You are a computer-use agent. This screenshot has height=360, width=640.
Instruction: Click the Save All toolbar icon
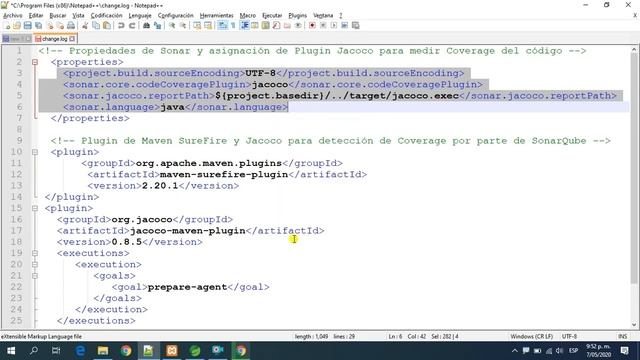pyautogui.click(x=38, y=25)
